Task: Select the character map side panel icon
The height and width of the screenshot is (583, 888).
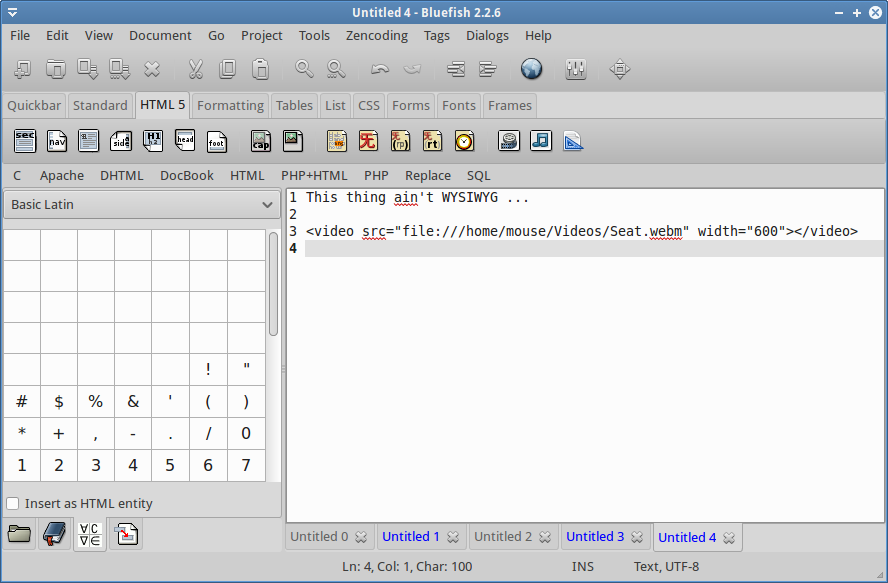Action: coord(89,534)
